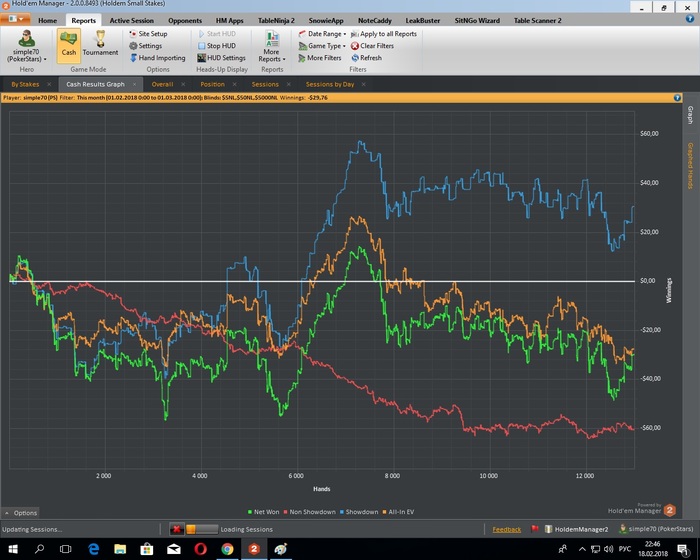
Task: Open the SitNGo Wizard tab
Action: [x=477, y=20]
